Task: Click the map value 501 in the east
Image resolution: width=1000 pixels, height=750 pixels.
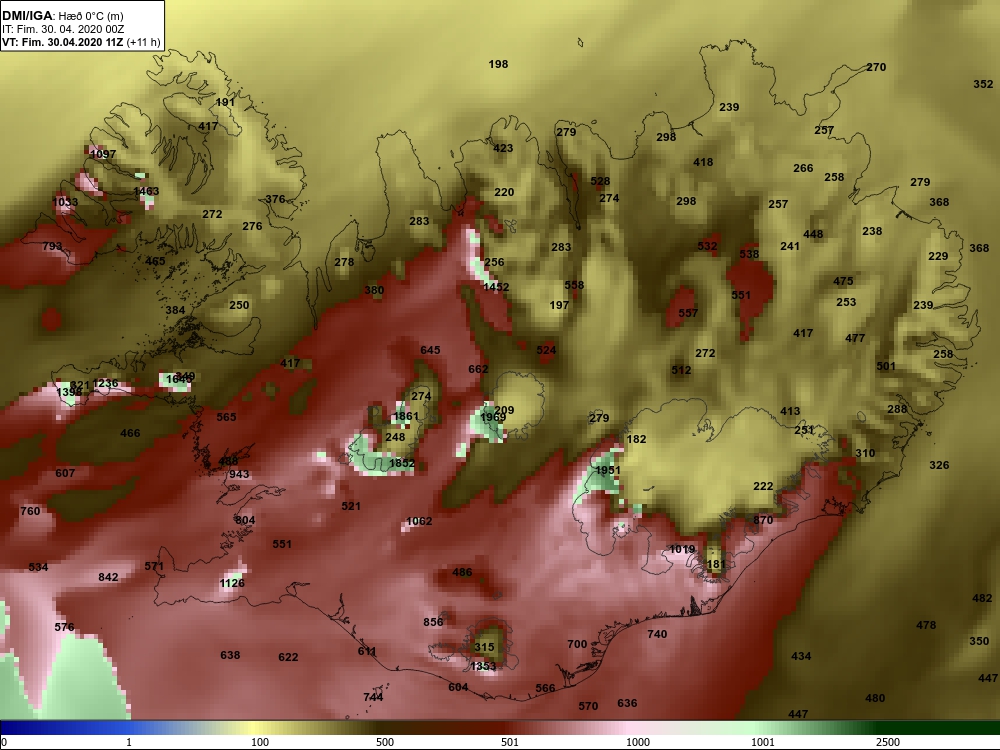Action: pos(886,366)
